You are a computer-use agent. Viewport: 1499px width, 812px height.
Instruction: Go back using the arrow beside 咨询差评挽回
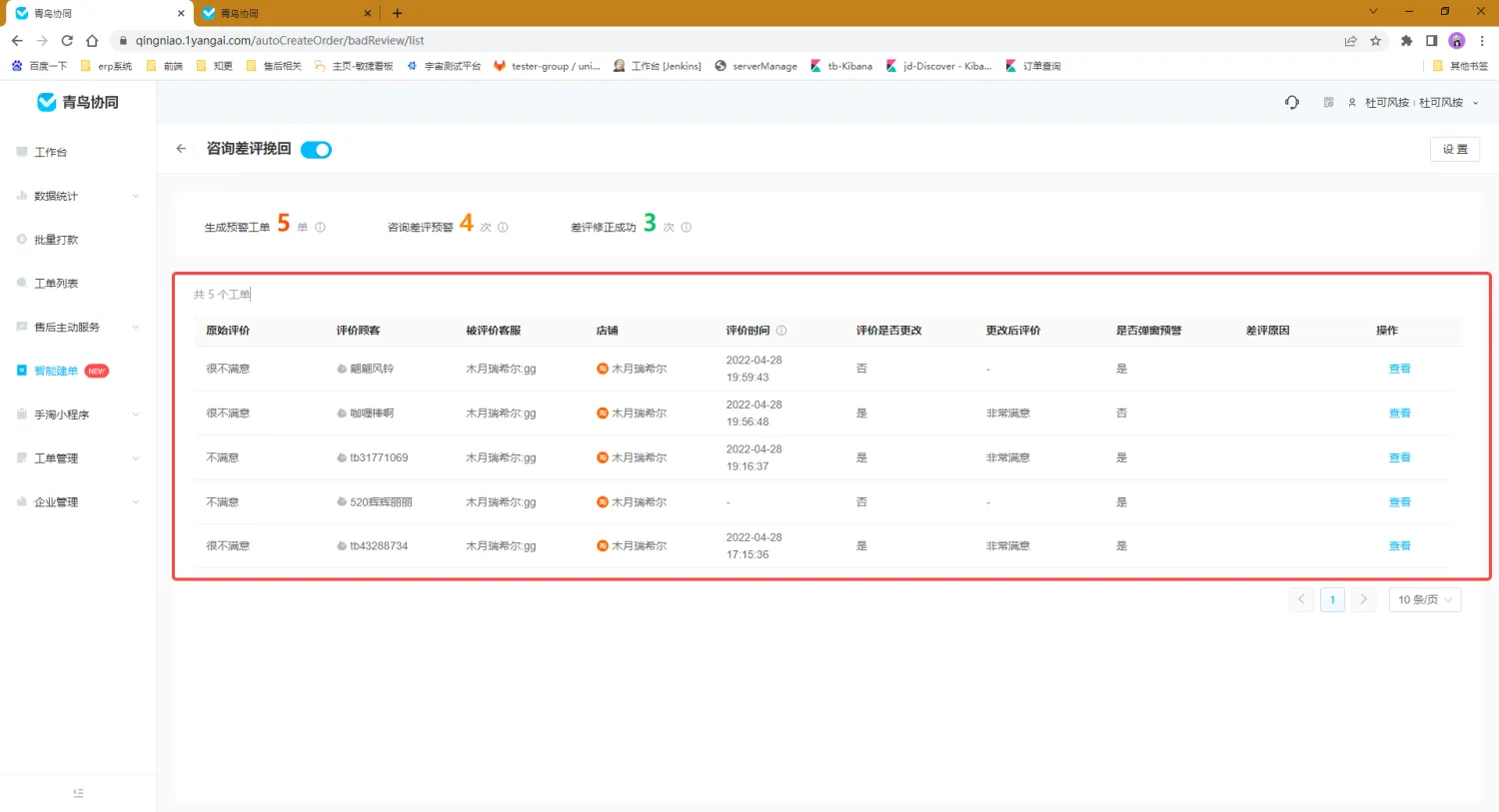click(181, 149)
